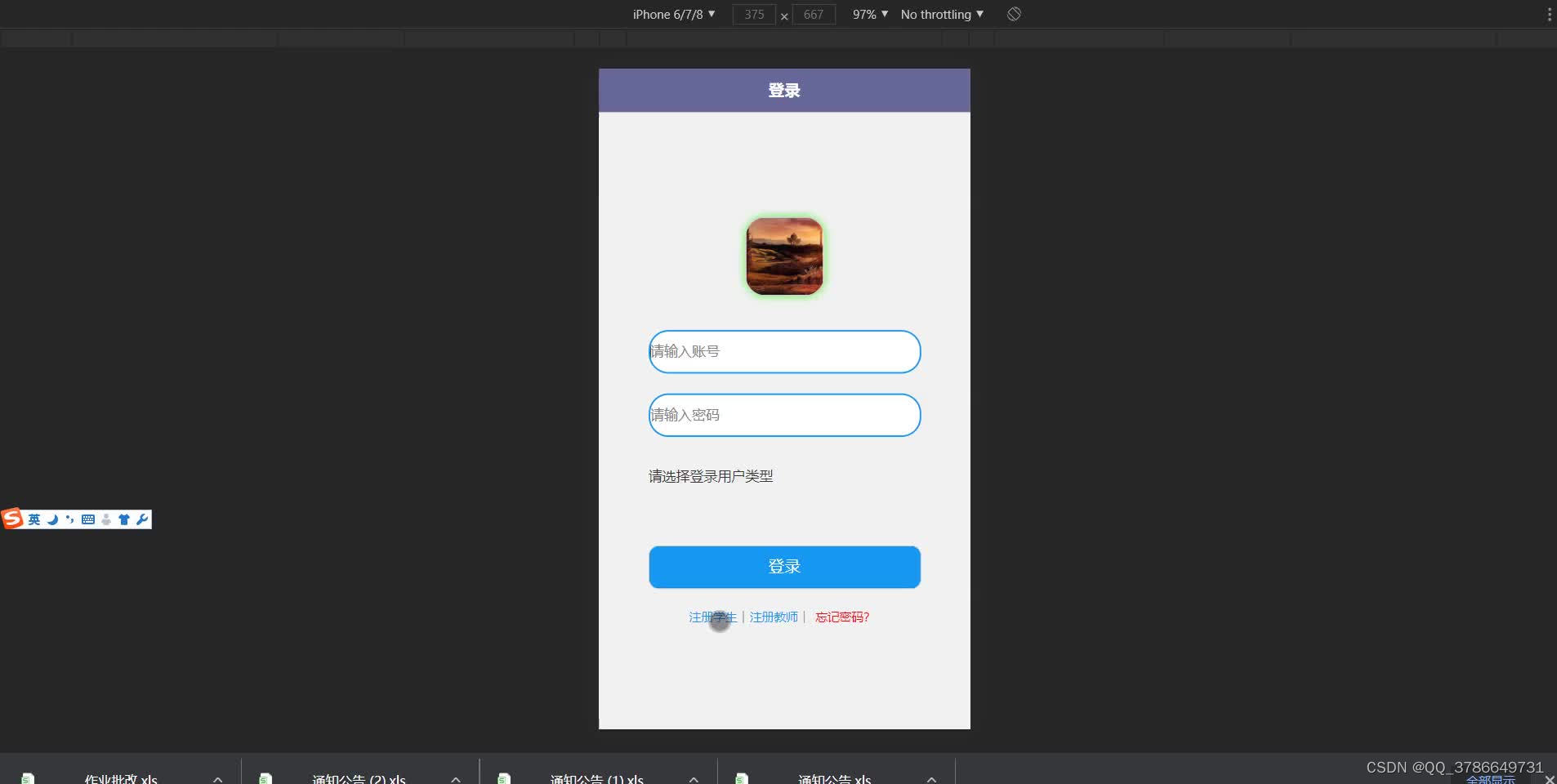Click the viewport width field 375
Viewport: 1557px width, 784px height.
[754, 14]
